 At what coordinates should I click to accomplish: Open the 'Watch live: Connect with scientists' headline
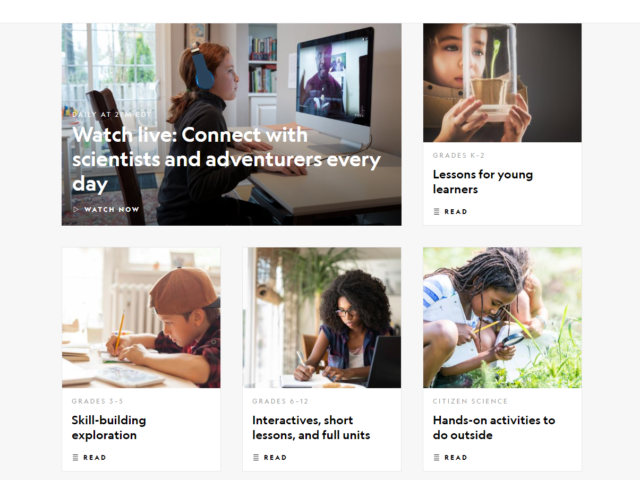(x=226, y=159)
